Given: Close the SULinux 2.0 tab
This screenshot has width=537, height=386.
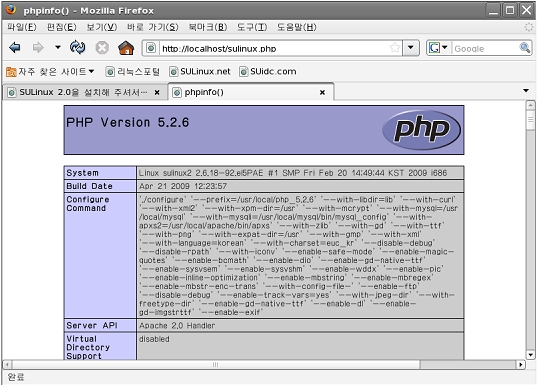Looking at the screenshot, I should 157,92.
